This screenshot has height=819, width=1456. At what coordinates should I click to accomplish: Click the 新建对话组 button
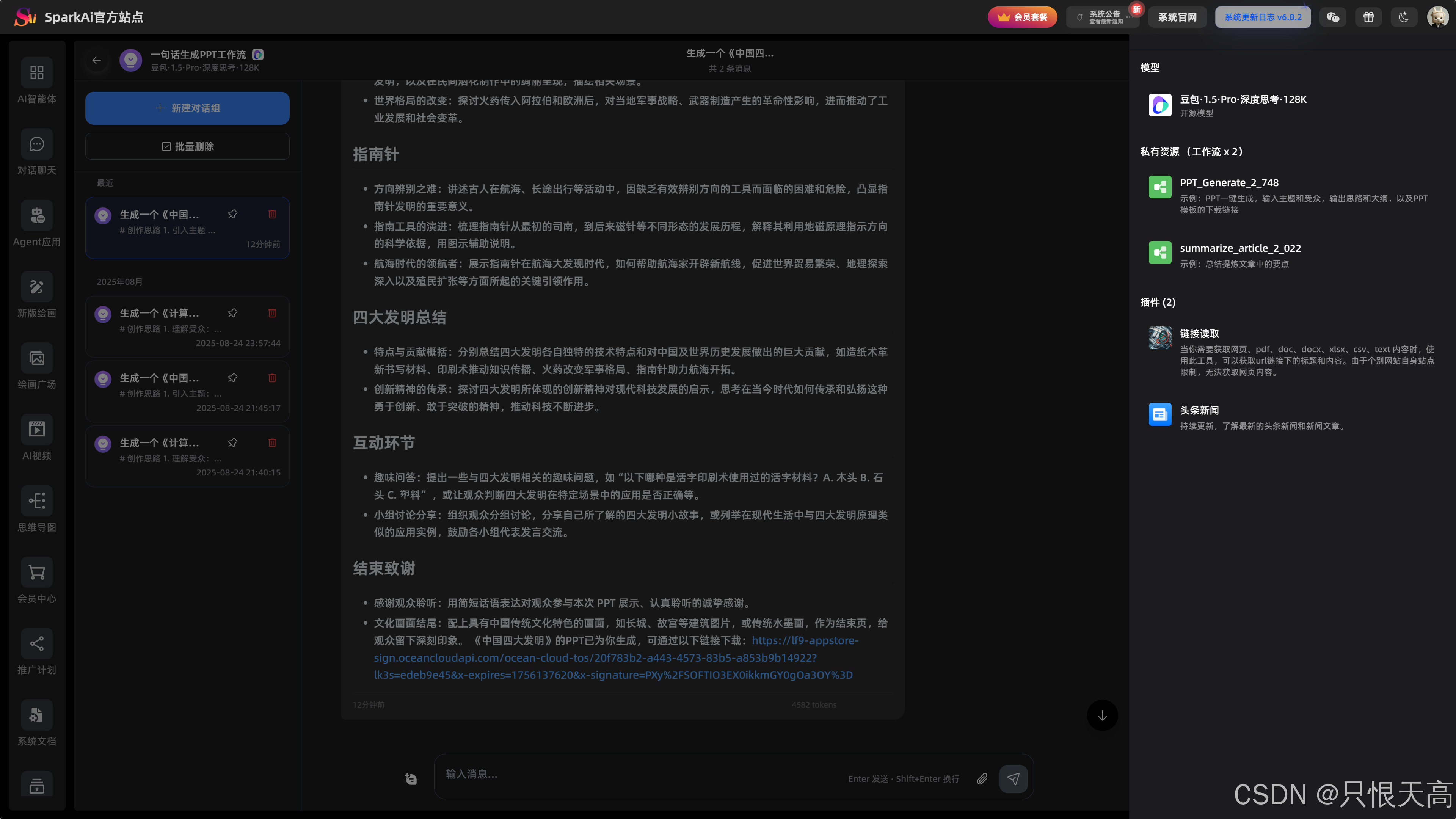[x=187, y=108]
